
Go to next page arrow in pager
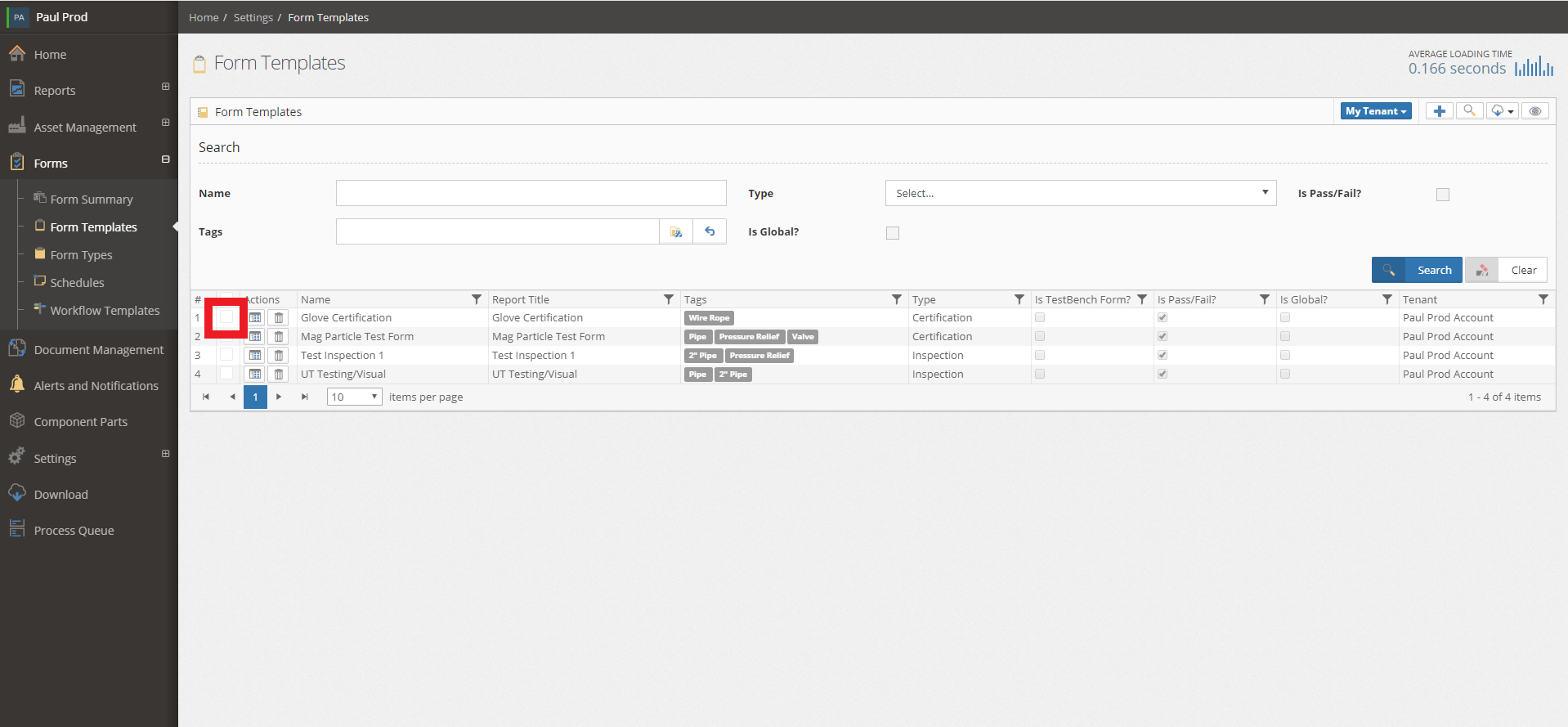pos(279,397)
